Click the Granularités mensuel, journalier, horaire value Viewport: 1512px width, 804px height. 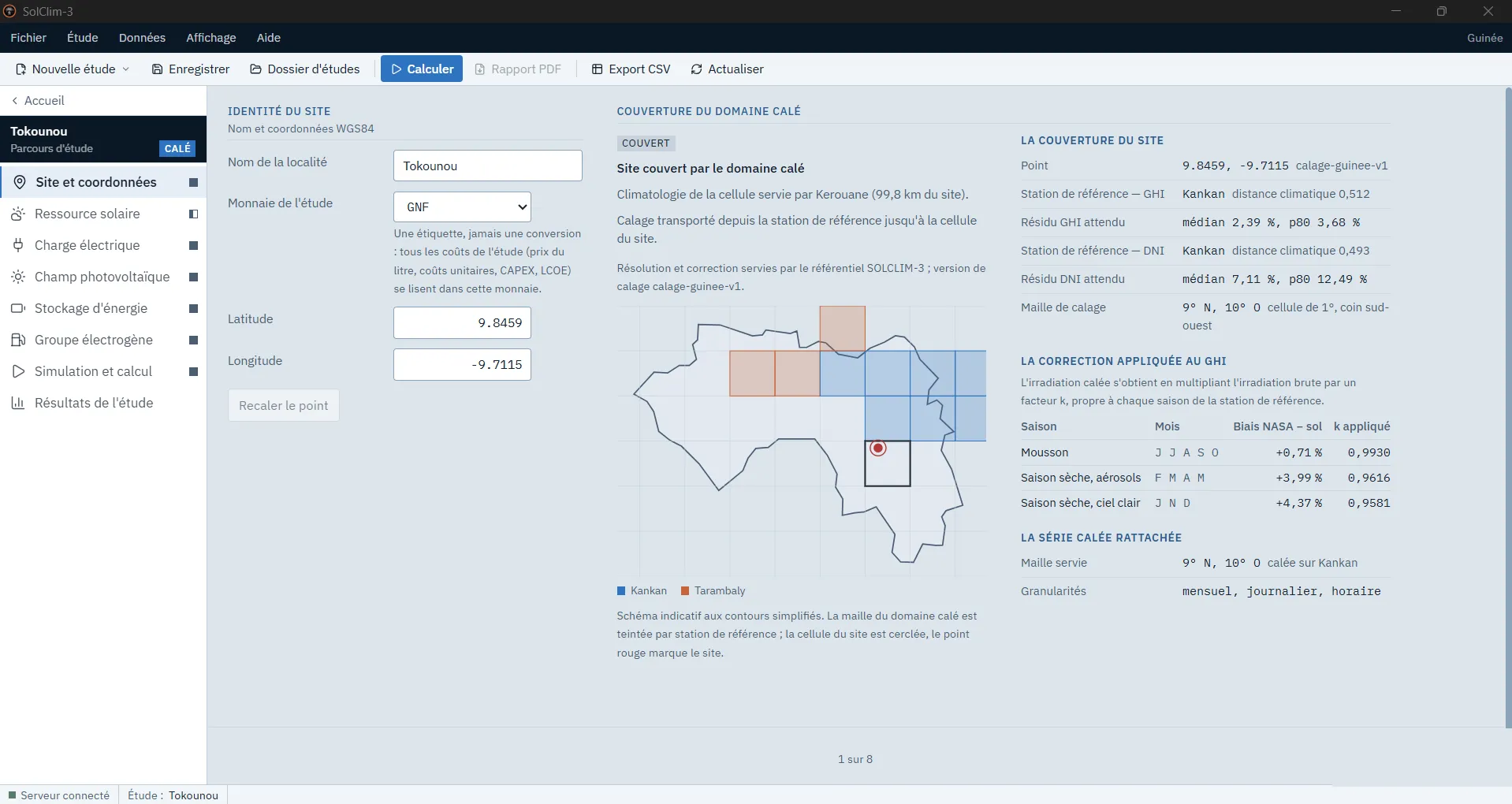click(x=1281, y=591)
